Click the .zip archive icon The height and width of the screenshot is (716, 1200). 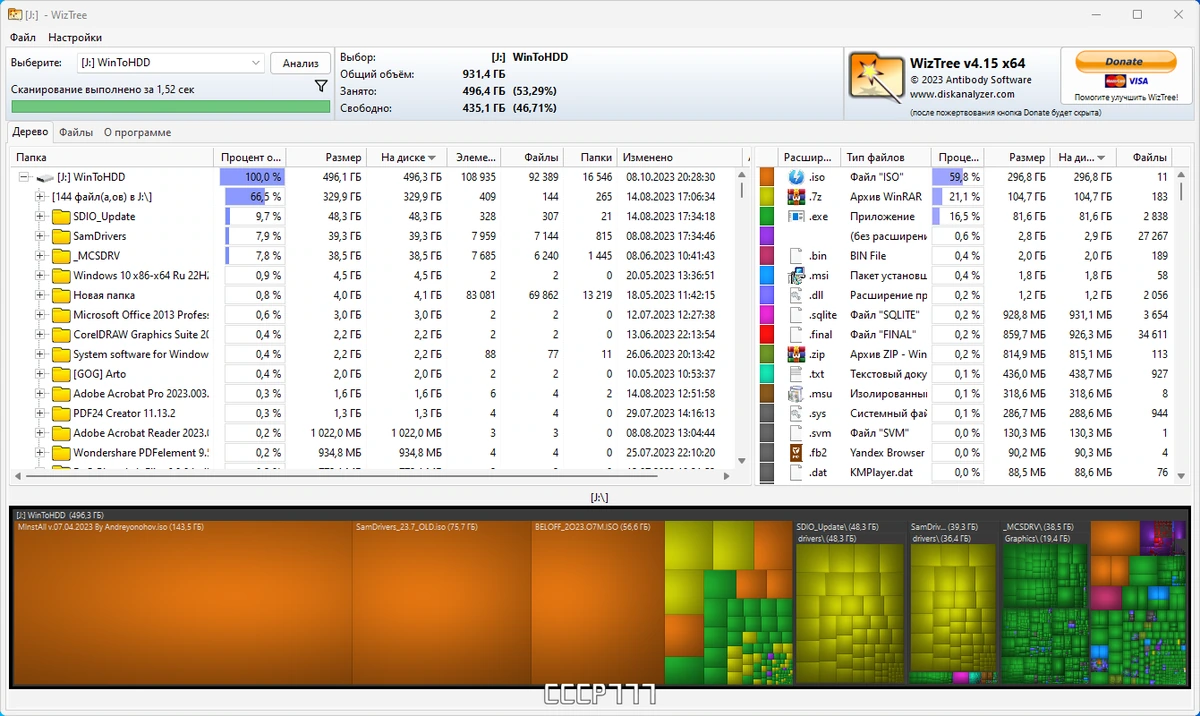tap(796, 354)
